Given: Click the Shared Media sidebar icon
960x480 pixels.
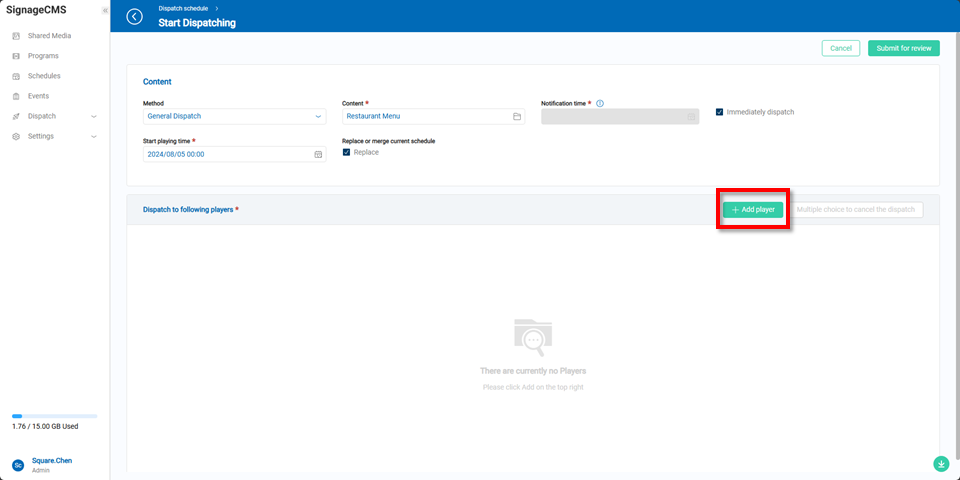Looking at the screenshot, I should (x=16, y=36).
